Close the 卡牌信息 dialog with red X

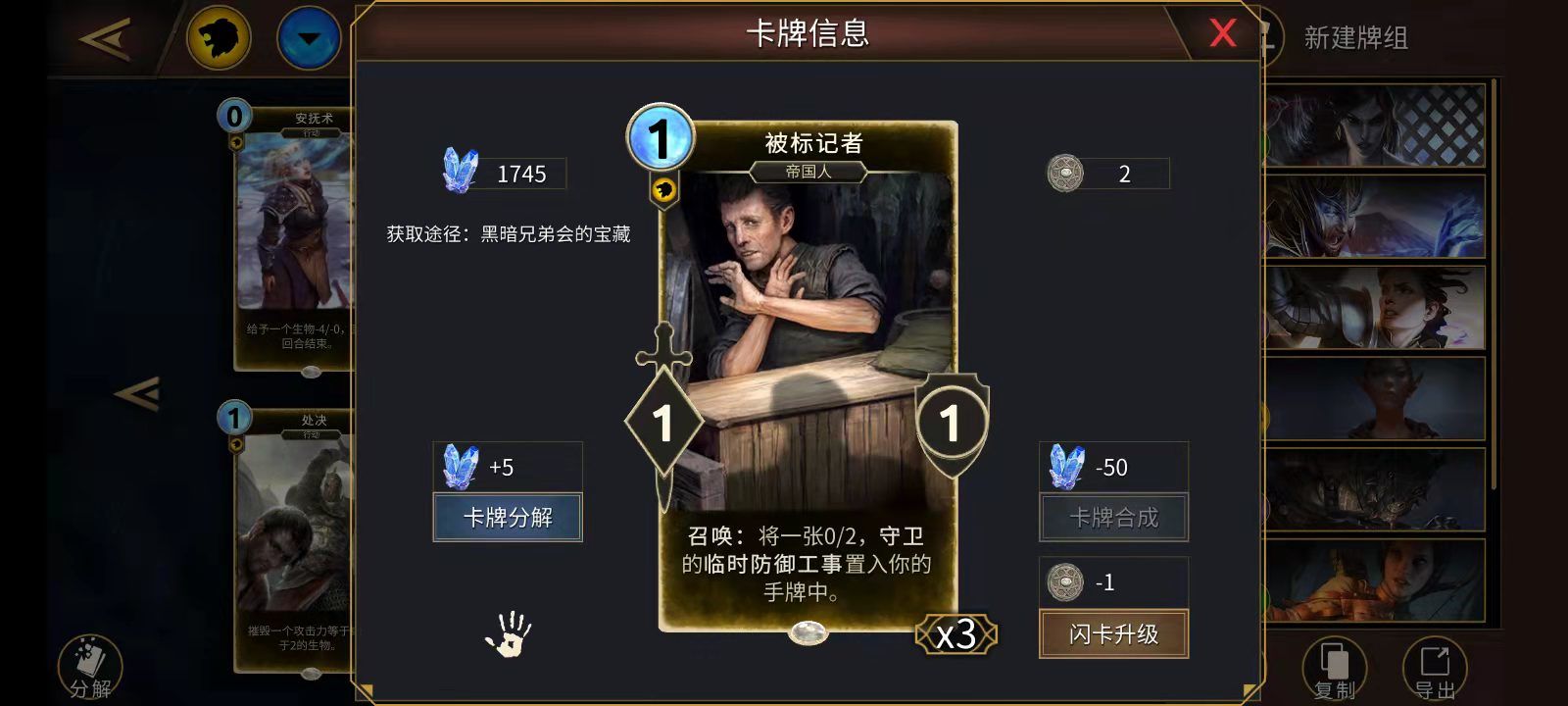[x=1222, y=32]
